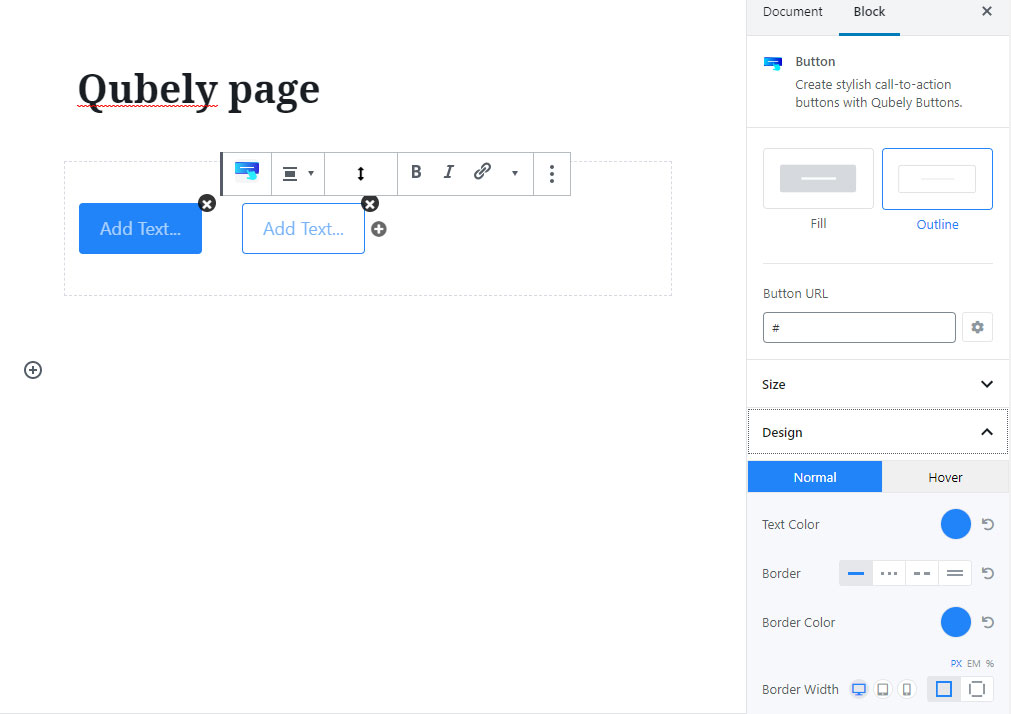Select the filled blue Add Text button
This screenshot has width=1011, height=714.
click(141, 228)
